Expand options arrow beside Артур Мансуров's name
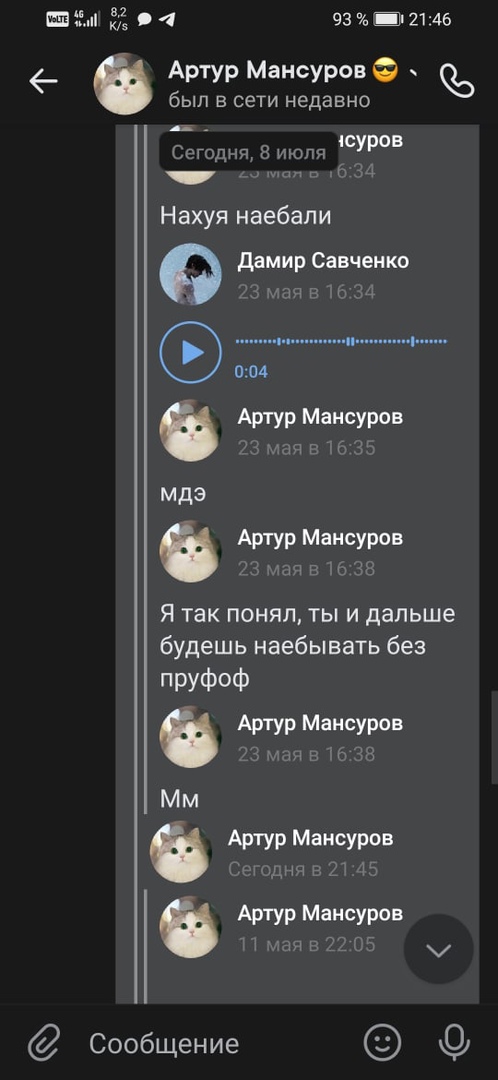The image size is (498, 1080). 413,72
